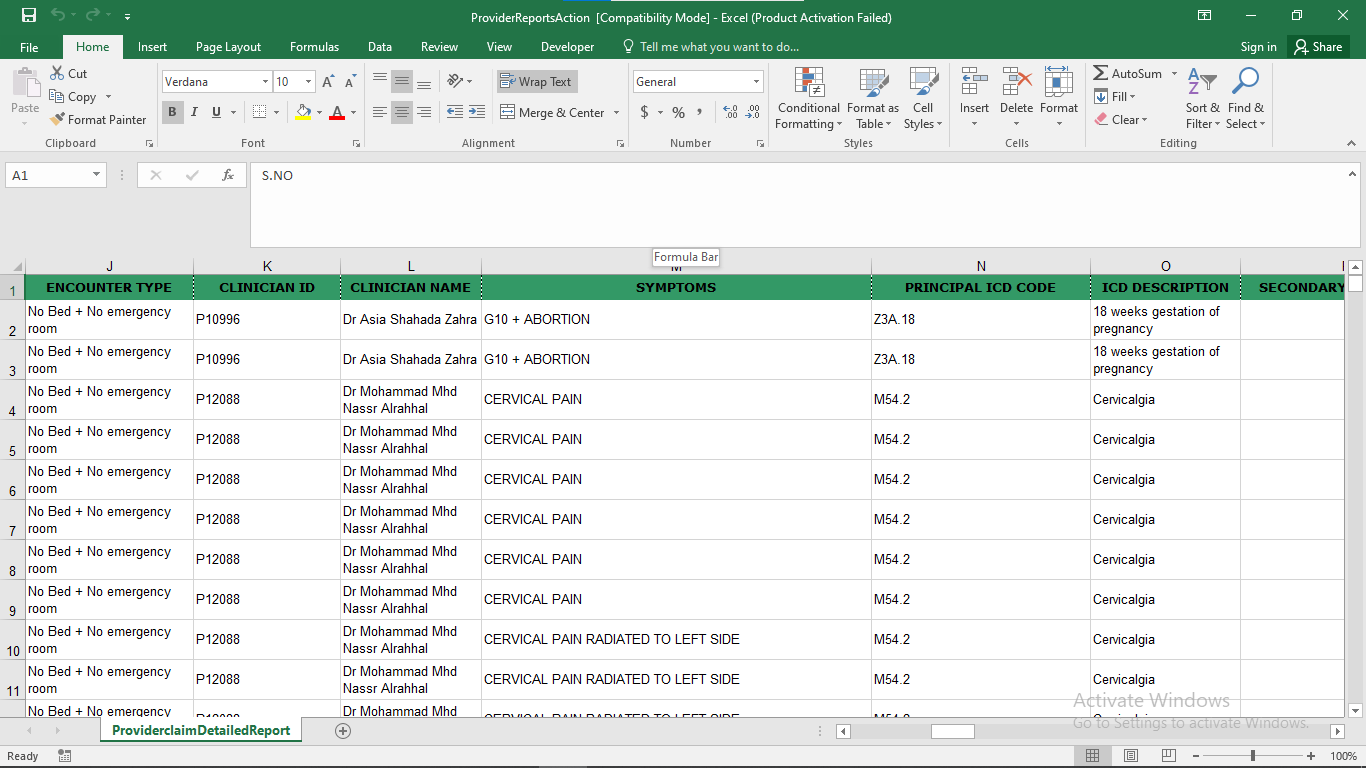1366x768 pixels.
Task: Click the Save icon in title bar
Action: tap(29, 16)
